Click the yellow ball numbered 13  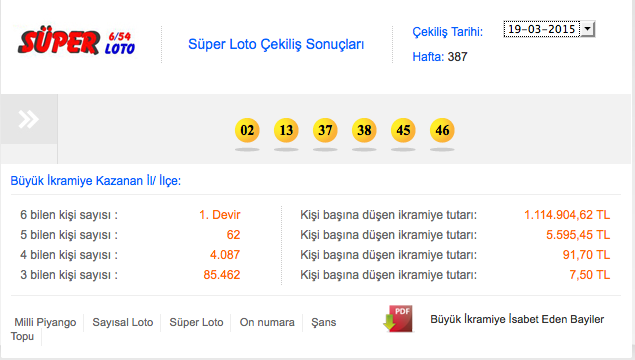[286, 130]
